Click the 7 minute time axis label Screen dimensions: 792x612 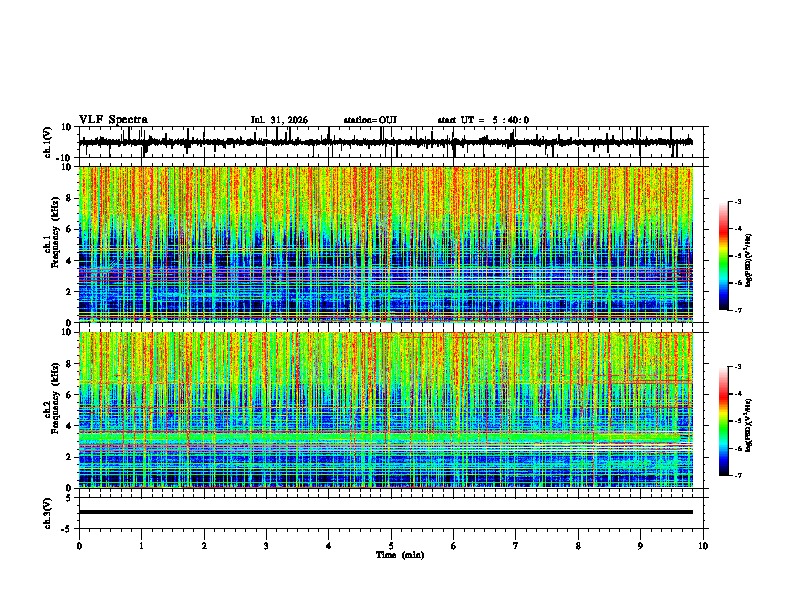coord(516,546)
